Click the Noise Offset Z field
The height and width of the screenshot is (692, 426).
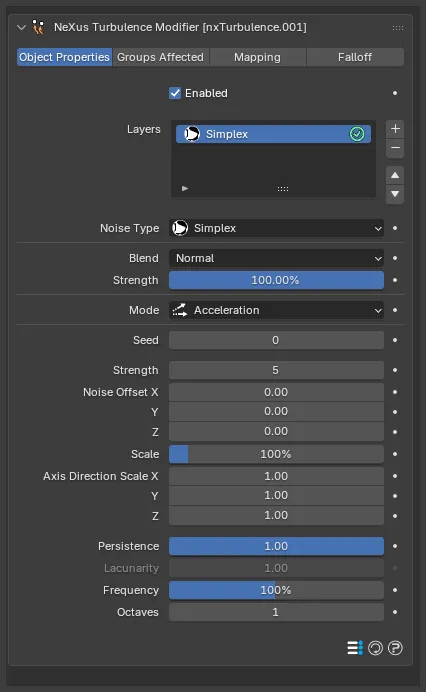tap(276, 432)
